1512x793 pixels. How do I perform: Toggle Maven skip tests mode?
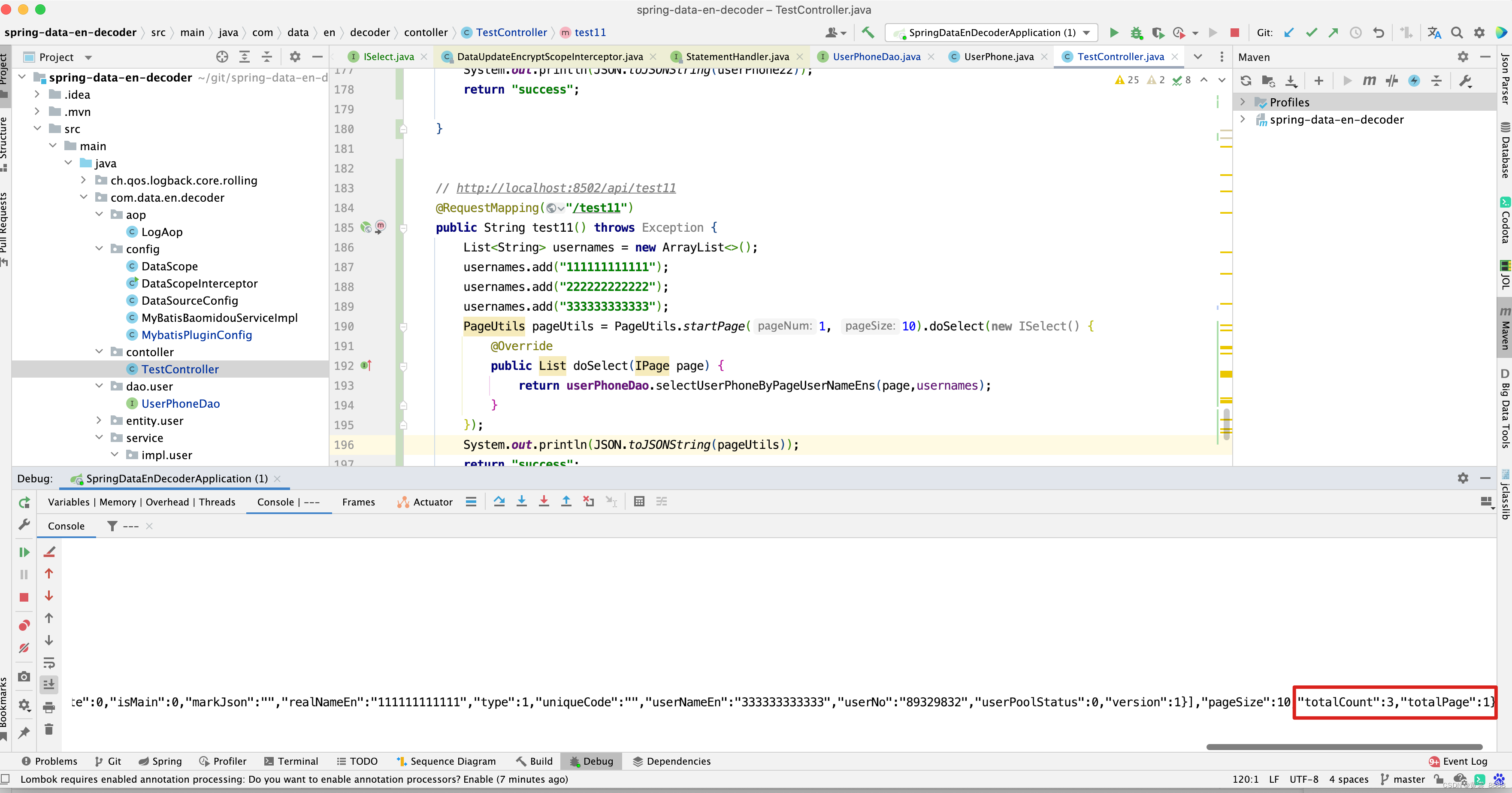(1414, 81)
